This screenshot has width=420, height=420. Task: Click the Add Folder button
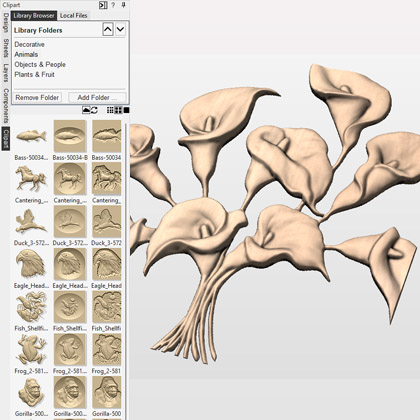[x=97, y=97]
